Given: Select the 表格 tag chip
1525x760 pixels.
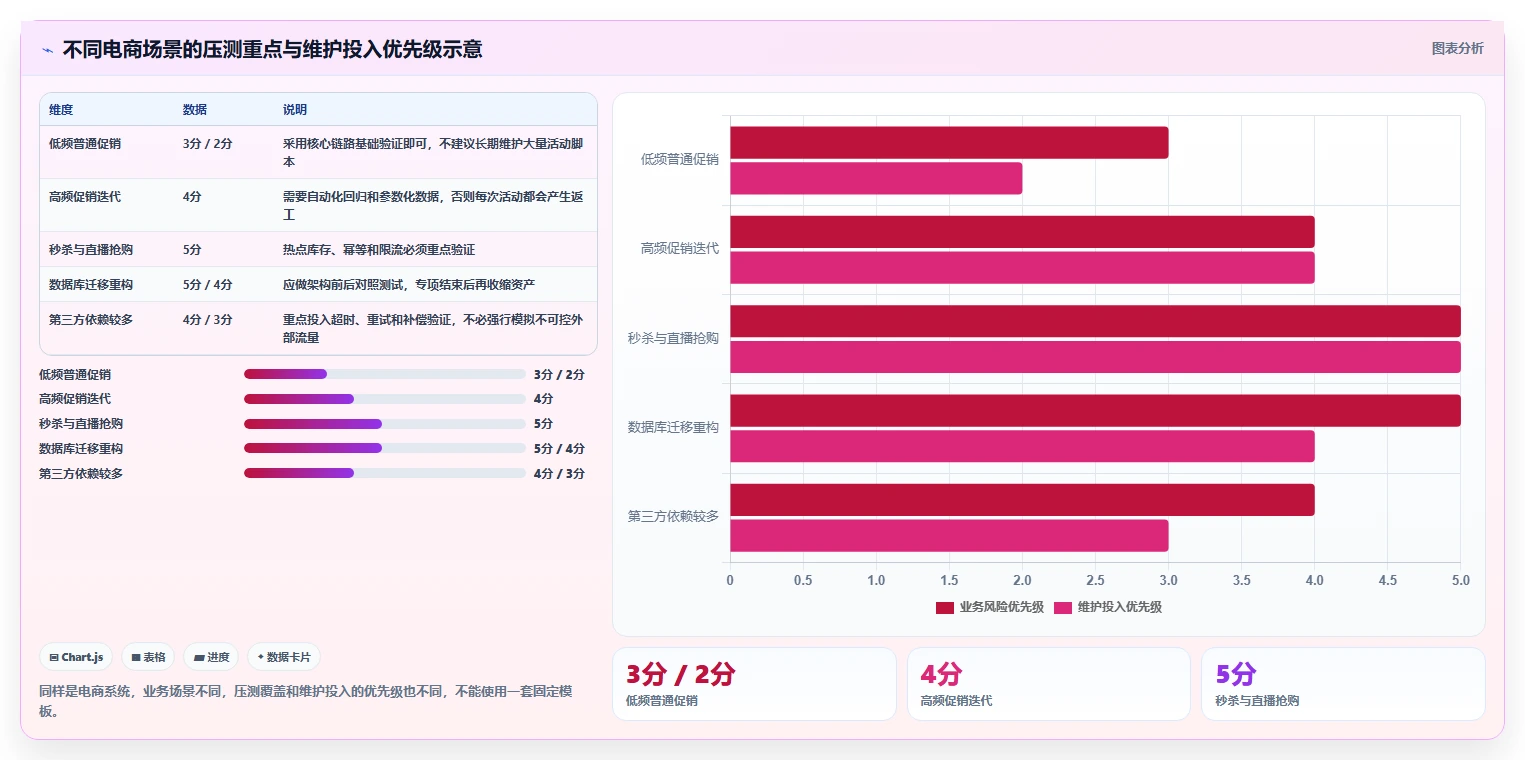Looking at the screenshot, I should [x=148, y=657].
